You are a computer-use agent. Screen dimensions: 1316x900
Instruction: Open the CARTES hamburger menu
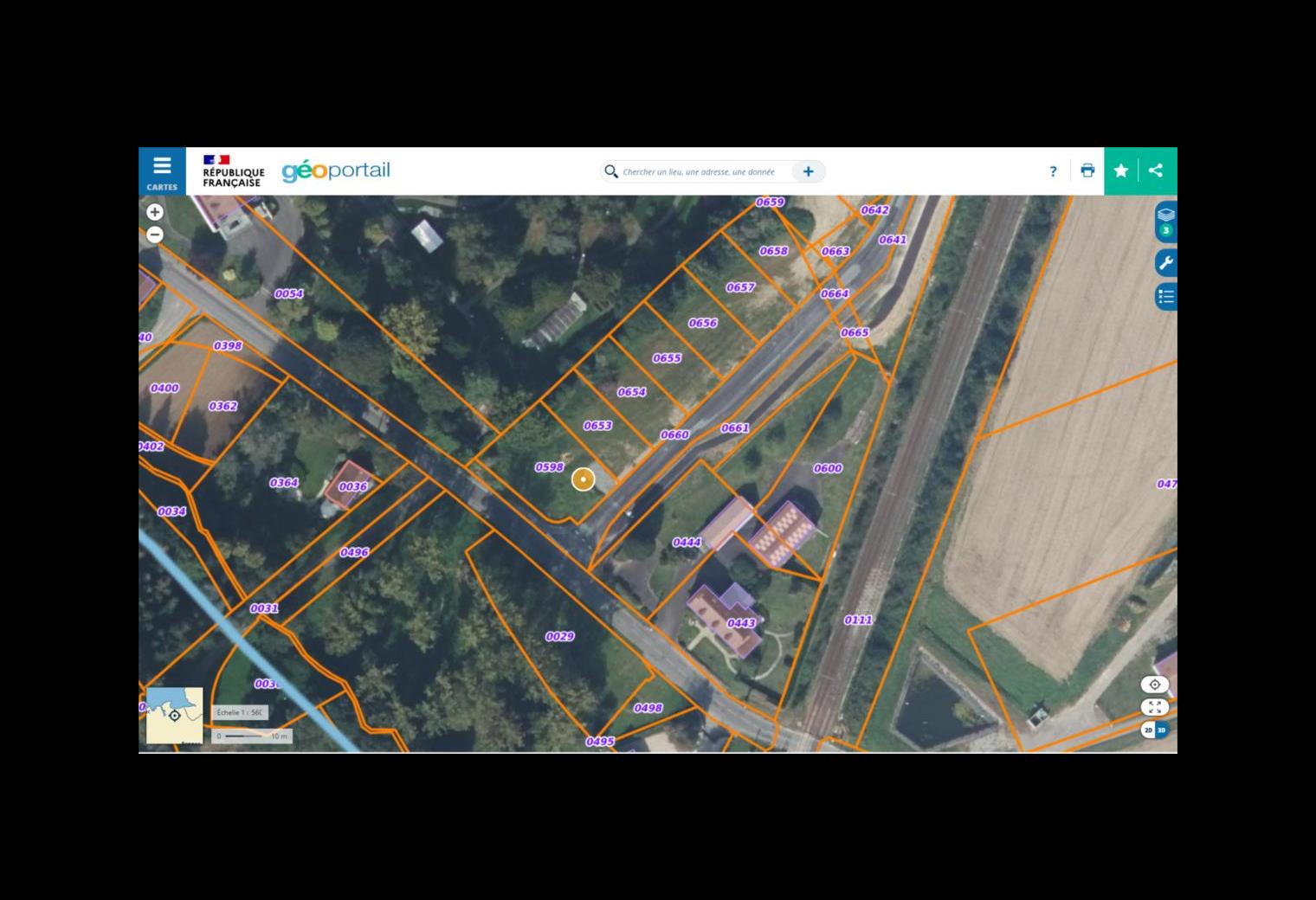pyautogui.click(x=162, y=171)
